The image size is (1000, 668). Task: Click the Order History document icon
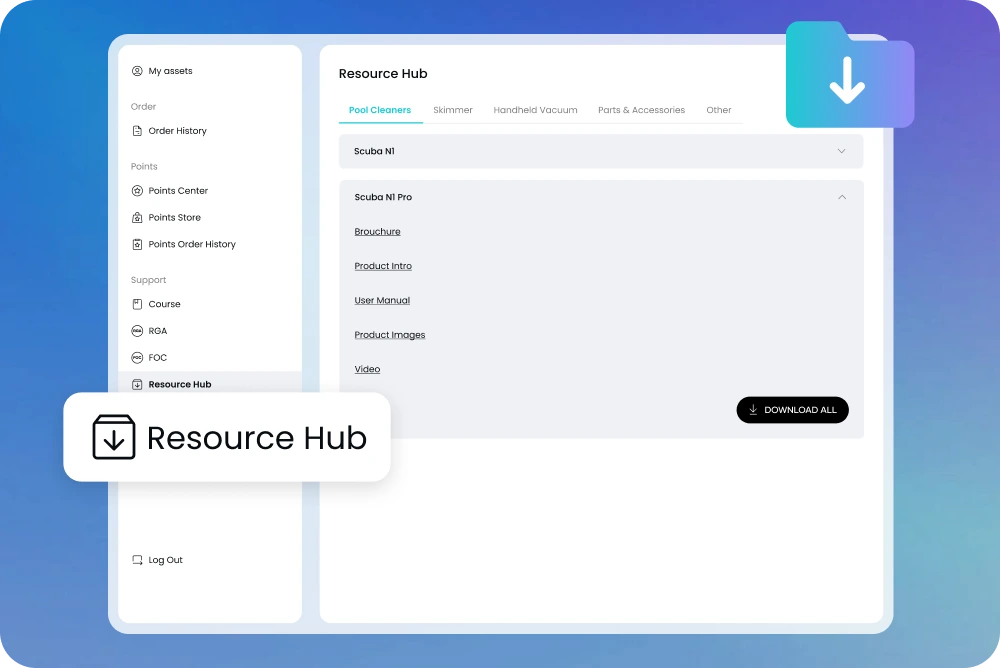(137, 131)
